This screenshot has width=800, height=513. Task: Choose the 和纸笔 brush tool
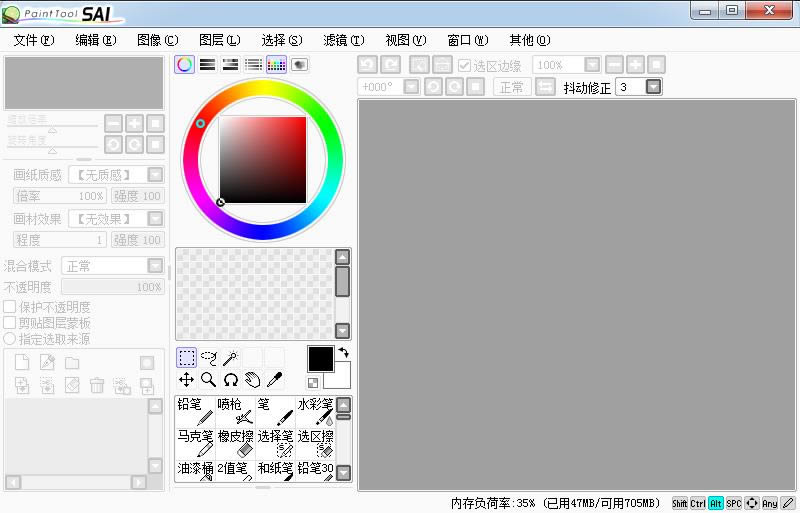(275, 470)
